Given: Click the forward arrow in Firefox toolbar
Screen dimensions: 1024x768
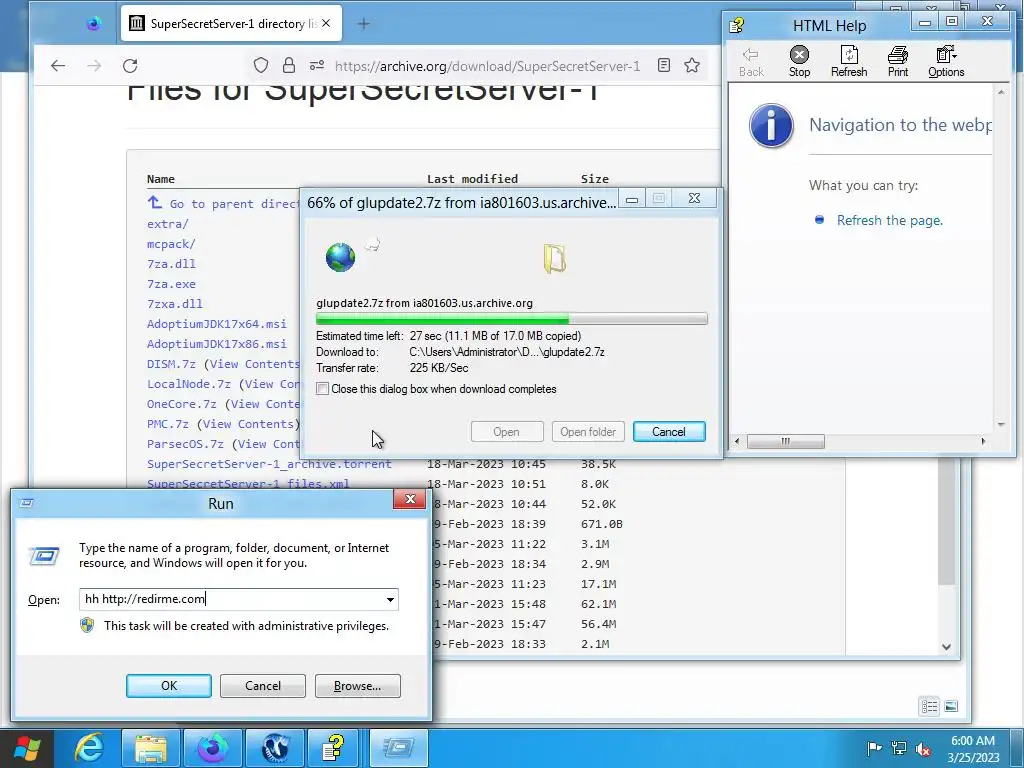Looking at the screenshot, I should click(x=94, y=65).
